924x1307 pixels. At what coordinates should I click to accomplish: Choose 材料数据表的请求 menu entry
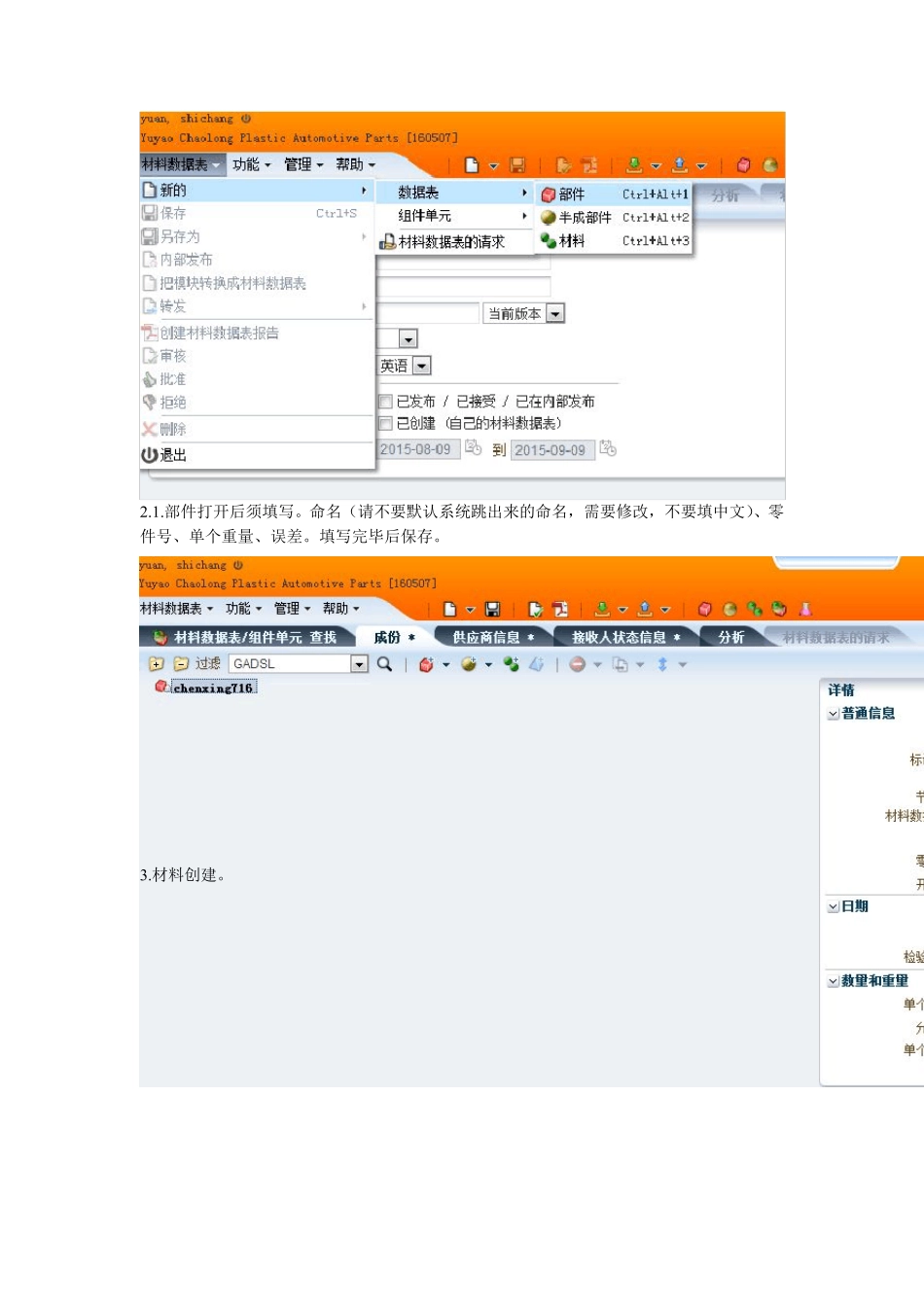click(x=455, y=241)
